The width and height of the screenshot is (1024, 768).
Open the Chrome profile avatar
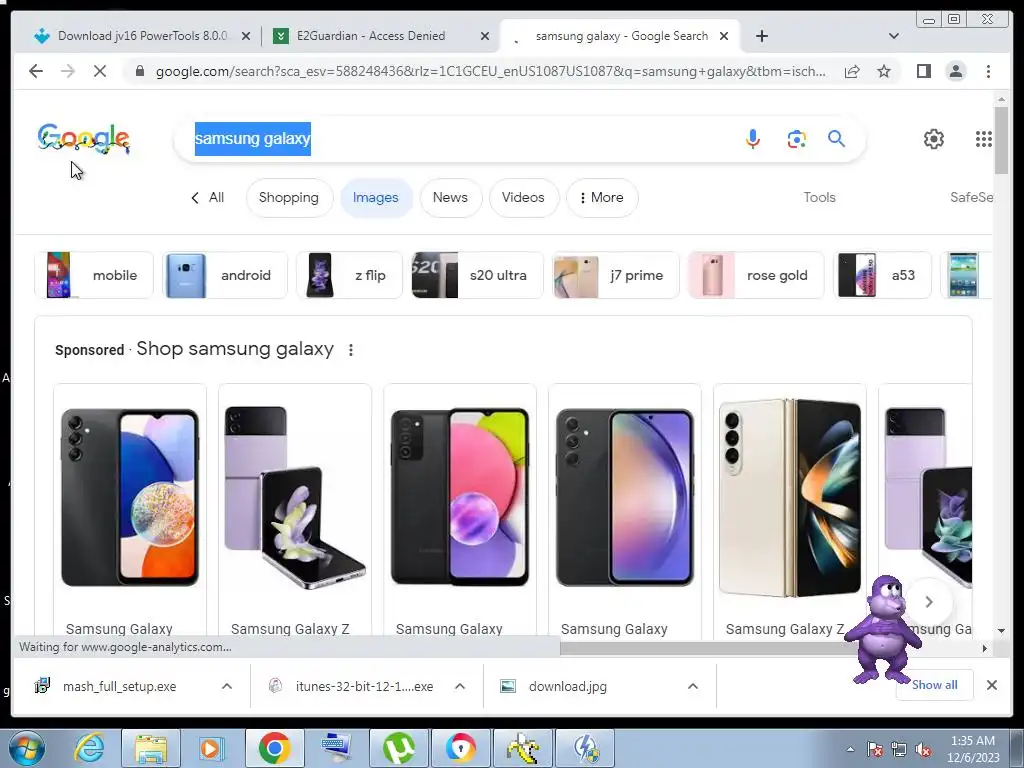[955, 71]
